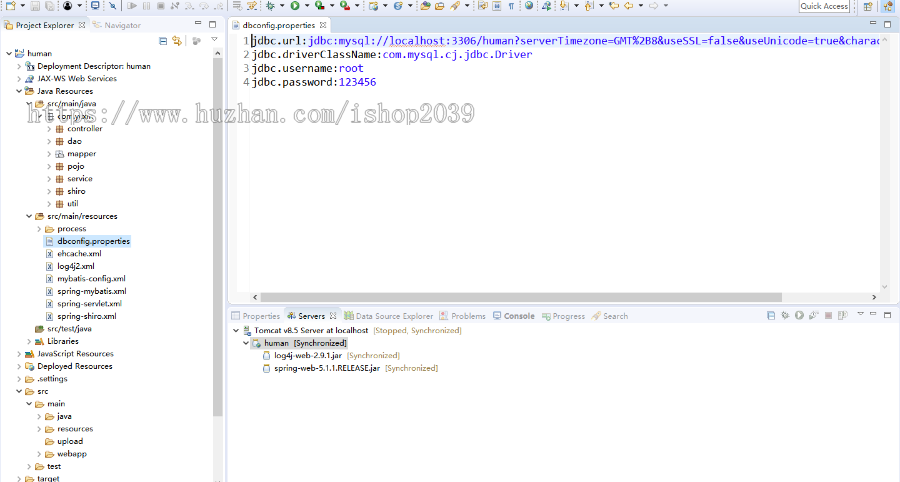The height and width of the screenshot is (482, 900).
Task: Open the Servers view menu triangle
Action: pos(860,314)
